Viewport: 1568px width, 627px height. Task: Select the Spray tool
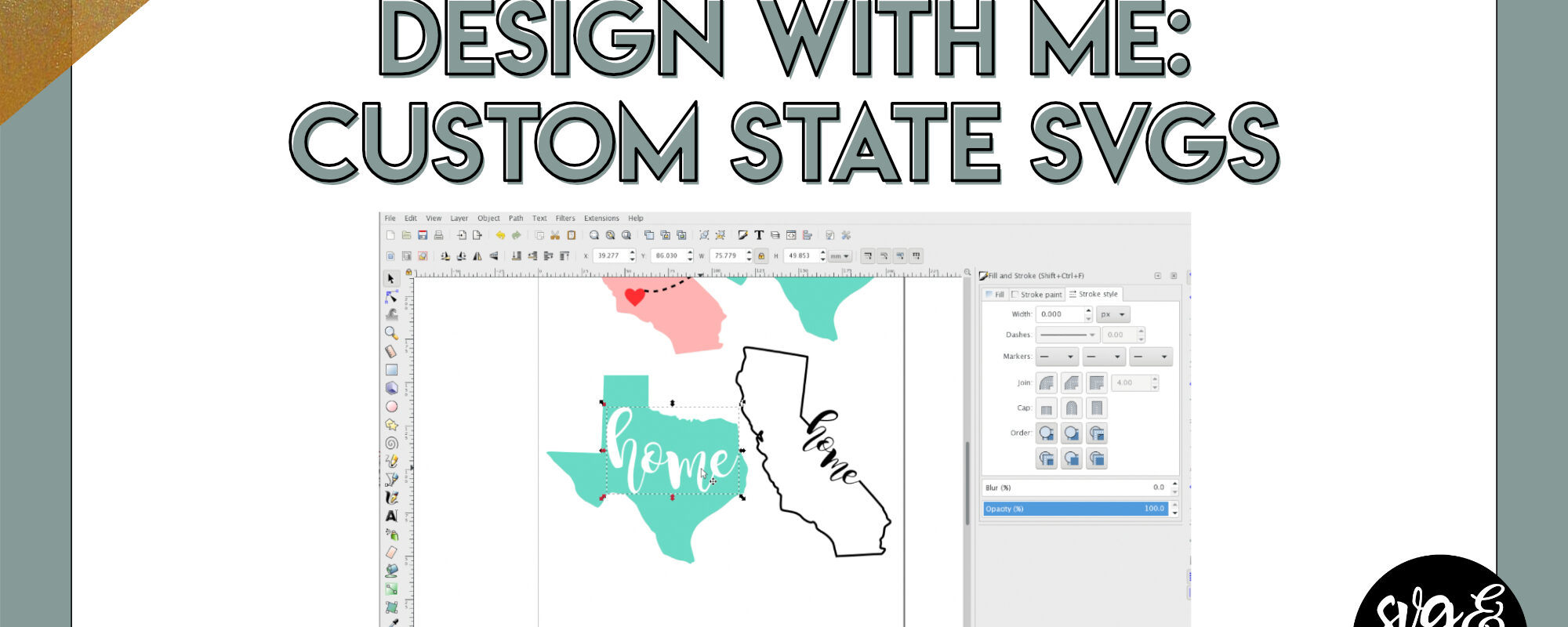pyautogui.click(x=391, y=535)
